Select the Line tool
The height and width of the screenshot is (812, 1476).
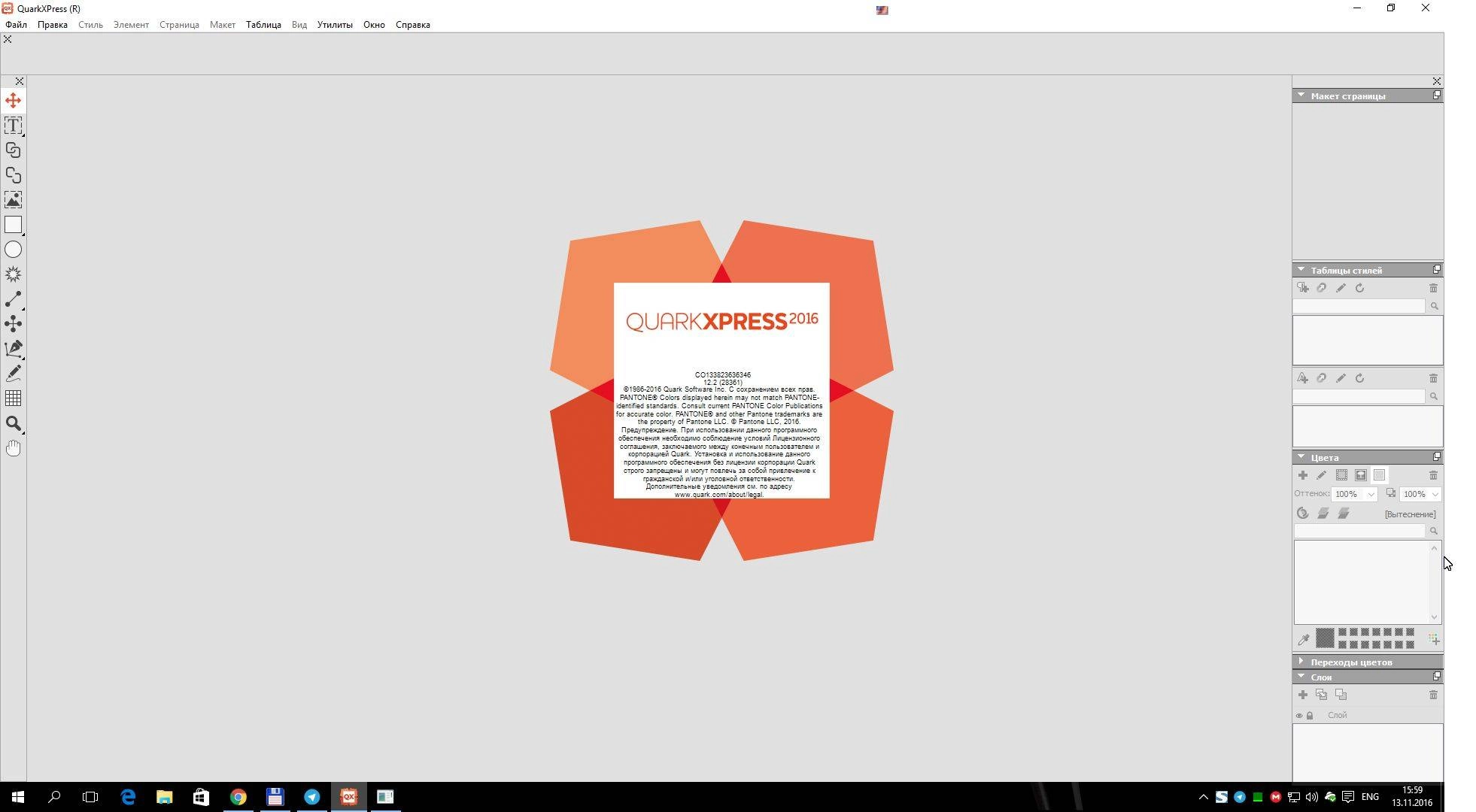(x=13, y=299)
